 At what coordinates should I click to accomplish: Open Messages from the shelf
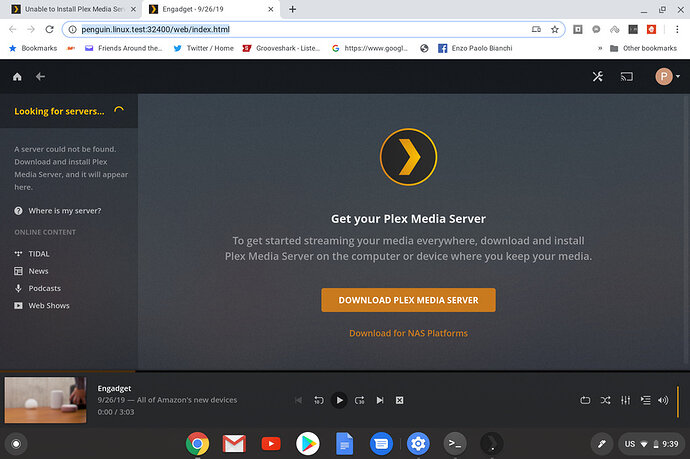point(381,444)
